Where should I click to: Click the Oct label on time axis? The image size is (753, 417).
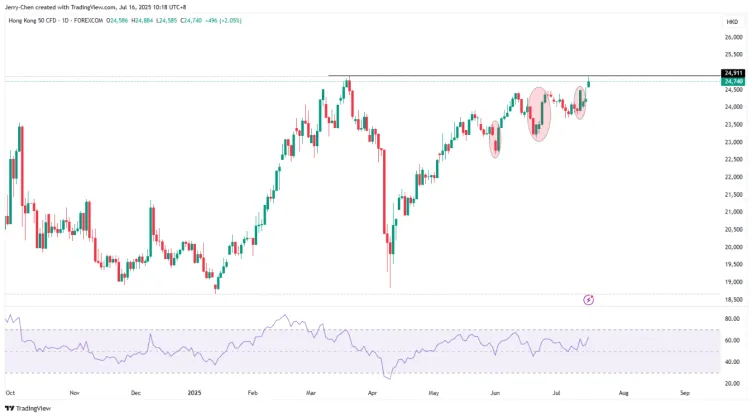coord(10,394)
